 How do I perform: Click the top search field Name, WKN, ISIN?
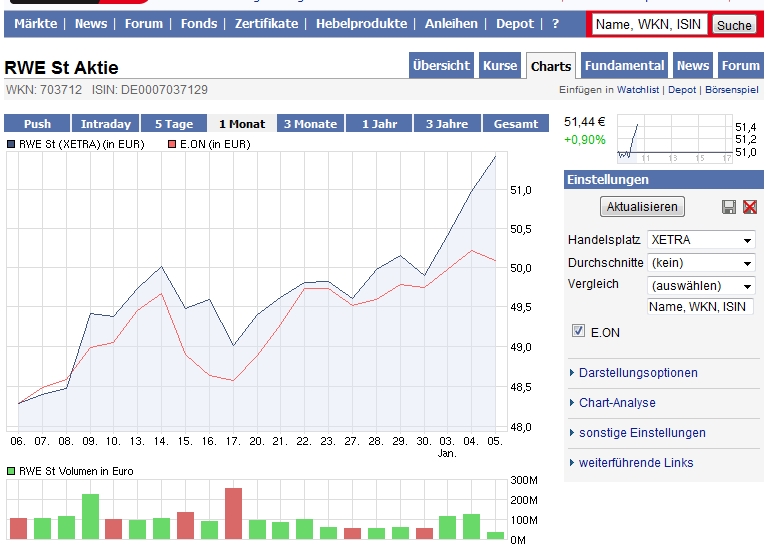(x=649, y=24)
